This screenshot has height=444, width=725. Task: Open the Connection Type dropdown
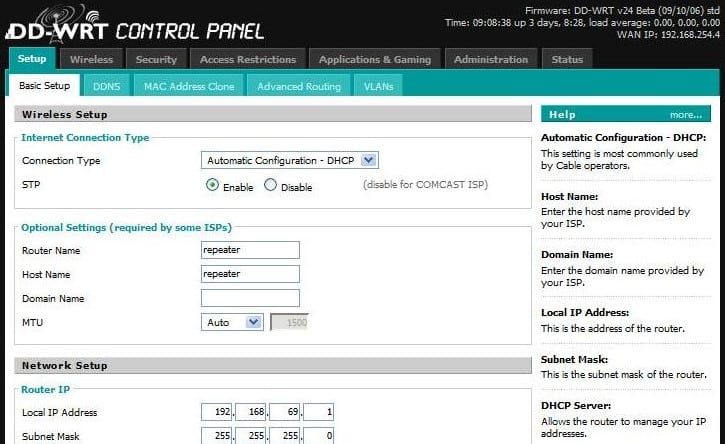pyautogui.click(x=290, y=160)
